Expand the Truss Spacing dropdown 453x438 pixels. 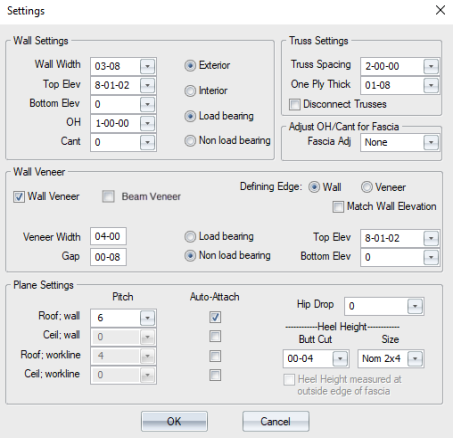tap(431, 66)
